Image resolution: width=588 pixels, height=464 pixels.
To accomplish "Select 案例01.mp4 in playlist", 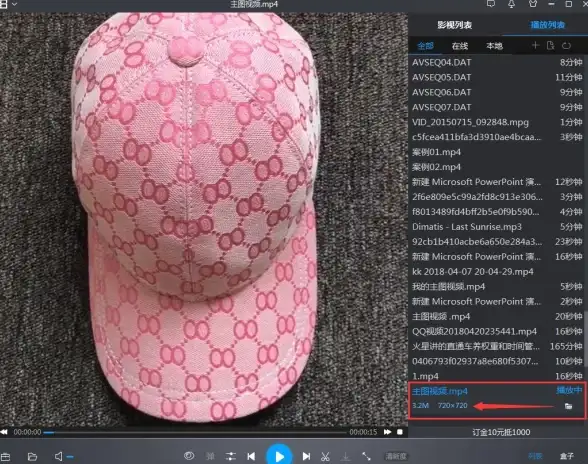I will click(x=497, y=152).
